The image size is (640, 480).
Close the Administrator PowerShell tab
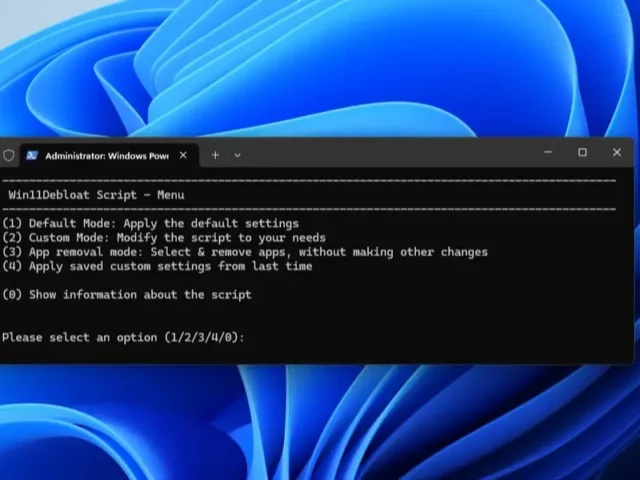coord(183,155)
